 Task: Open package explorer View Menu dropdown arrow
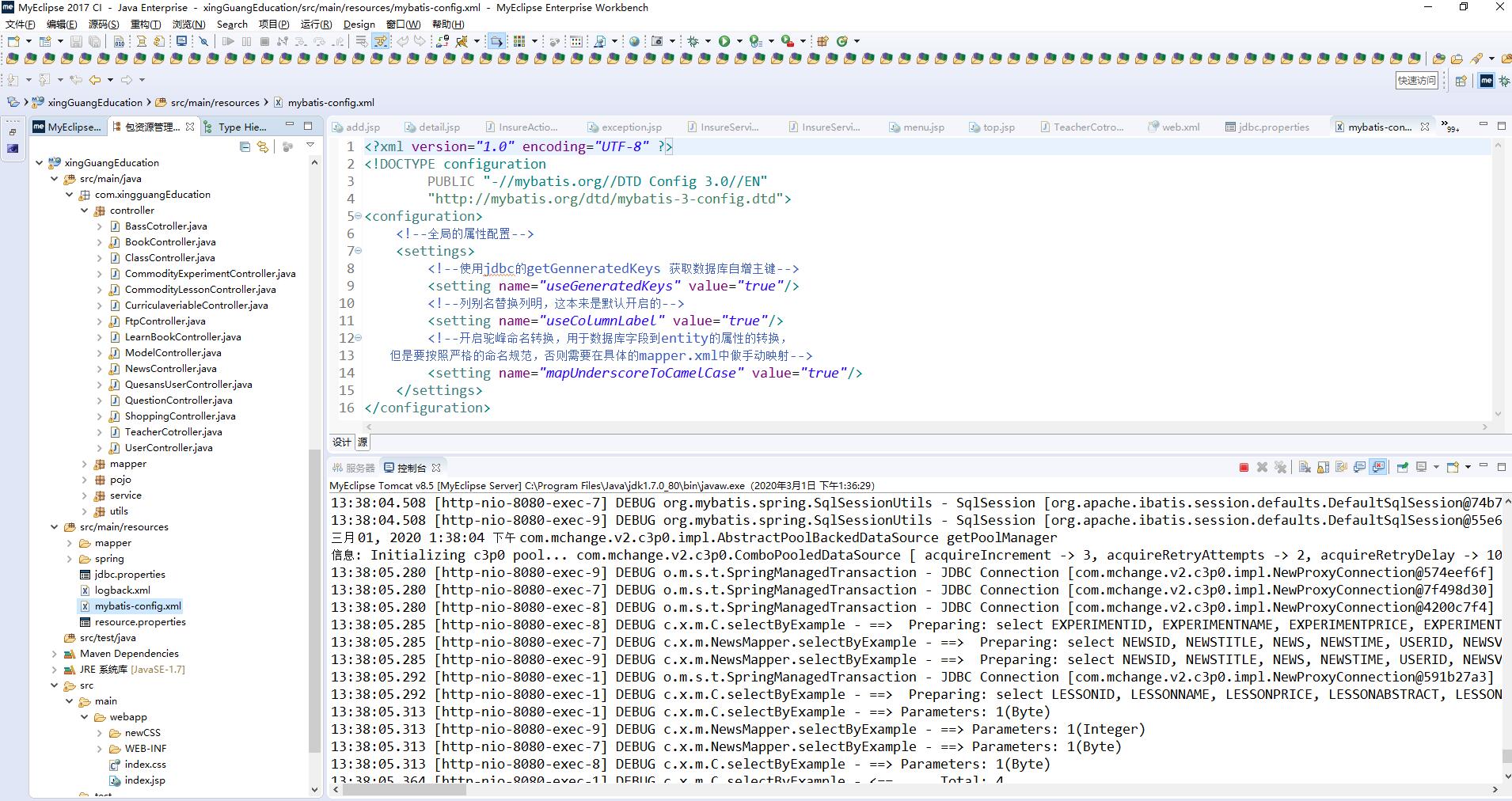tap(310, 146)
